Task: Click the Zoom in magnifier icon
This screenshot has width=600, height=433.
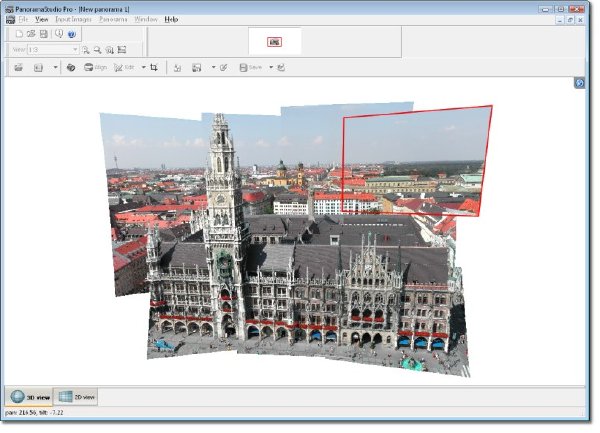Action: tap(86, 50)
